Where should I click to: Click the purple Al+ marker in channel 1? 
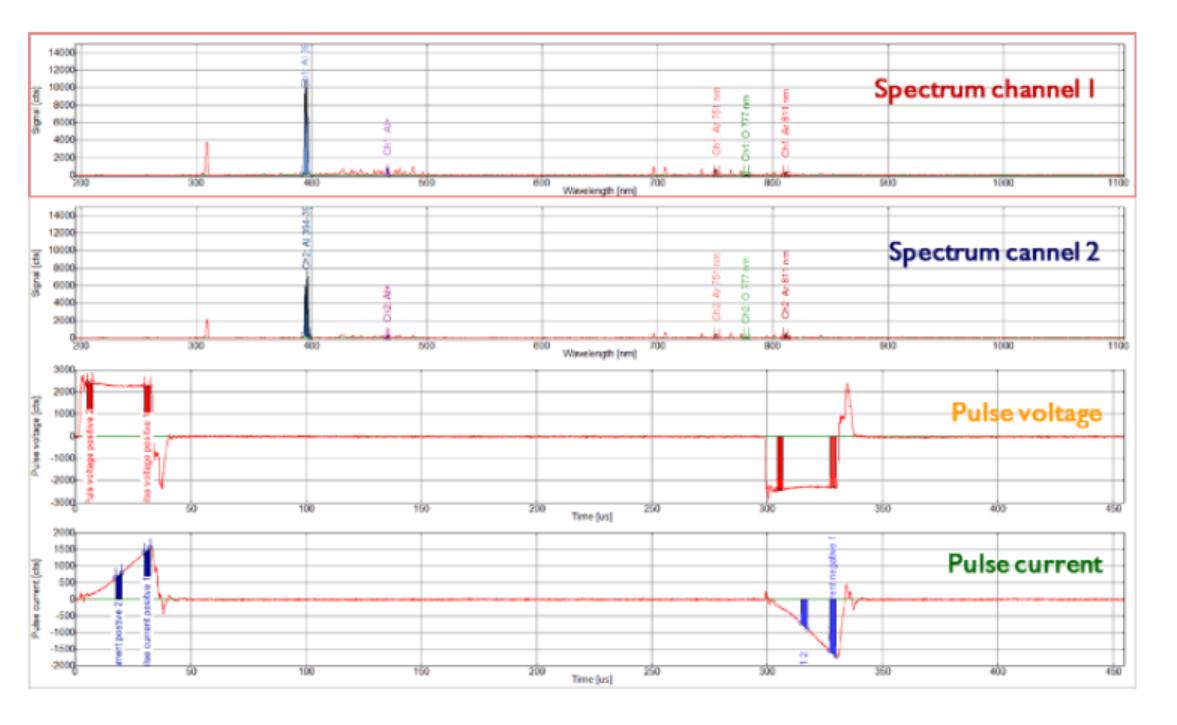pyautogui.click(x=388, y=140)
